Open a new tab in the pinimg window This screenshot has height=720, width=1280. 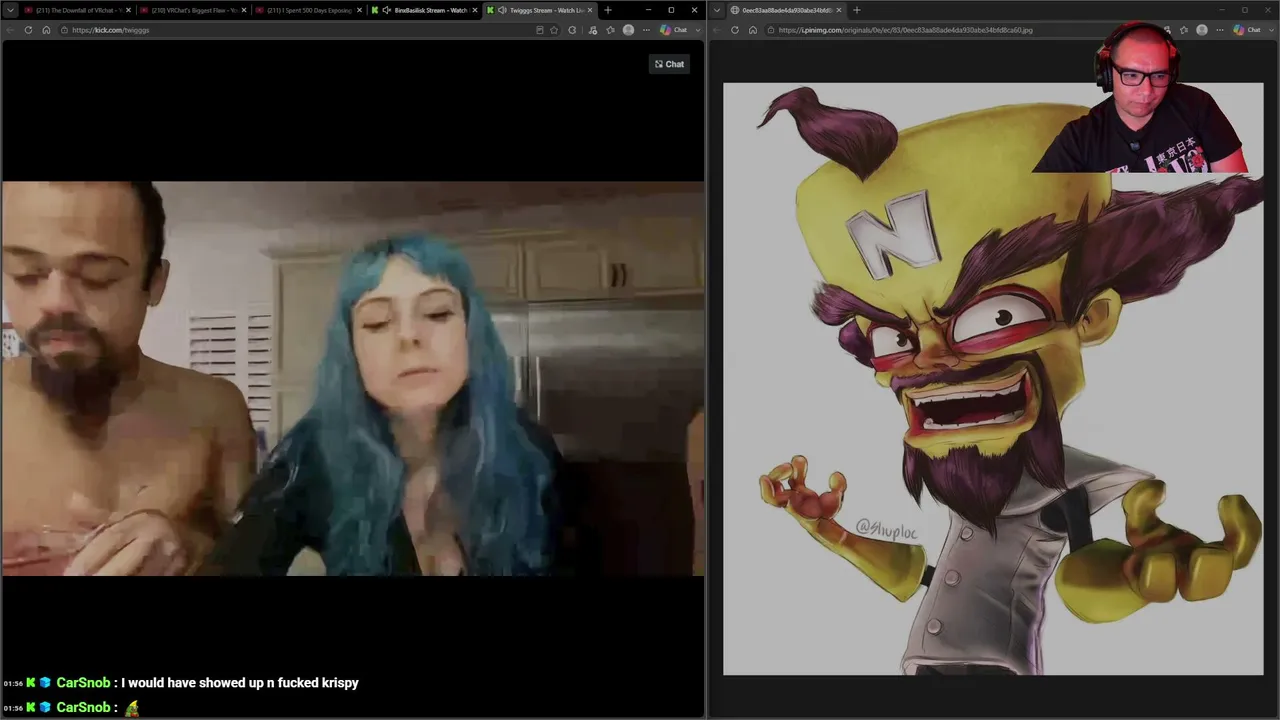tap(856, 10)
